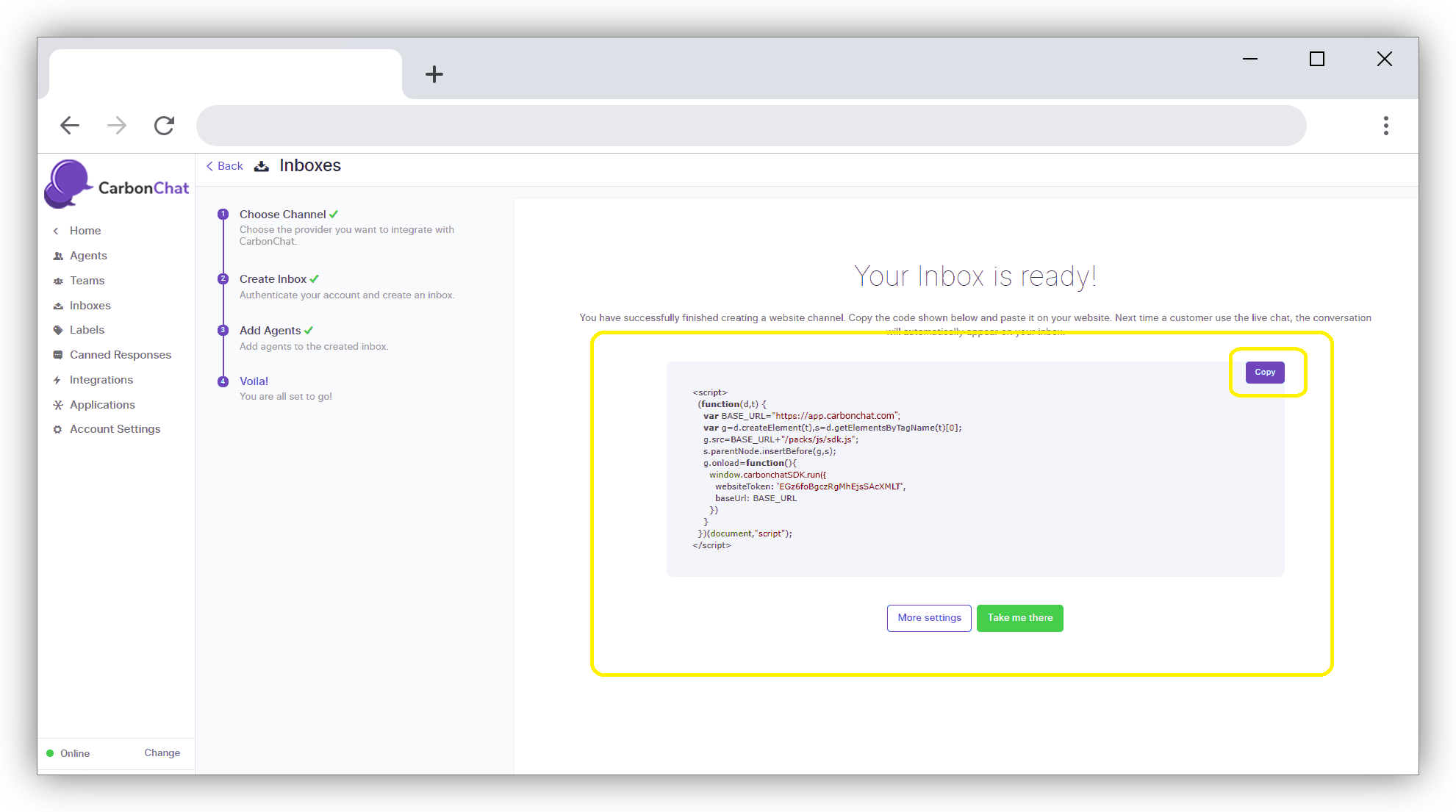Change the Online availability status
Image resolution: width=1456 pixels, height=812 pixels.
point(162,752)
